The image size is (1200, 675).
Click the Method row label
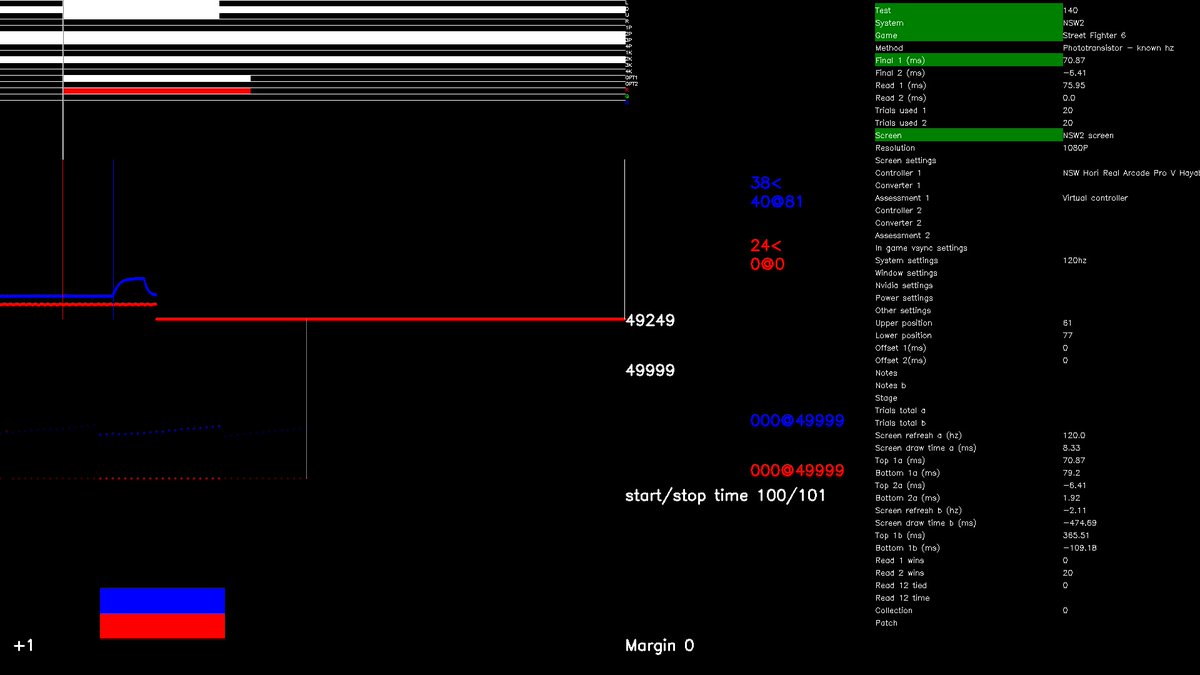click(x=889, y=48)
